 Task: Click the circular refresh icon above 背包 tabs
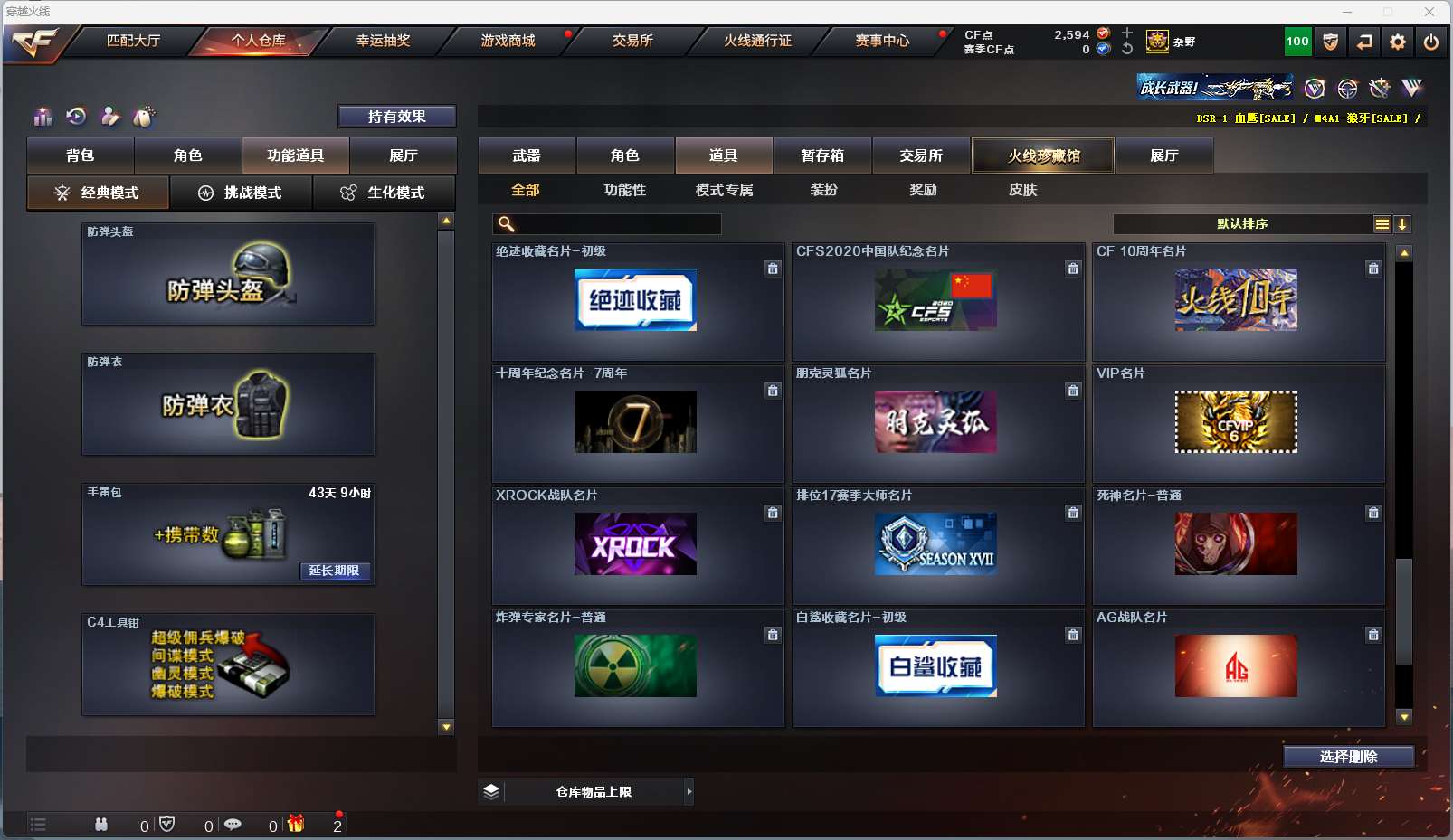click(x=76, y=116)
